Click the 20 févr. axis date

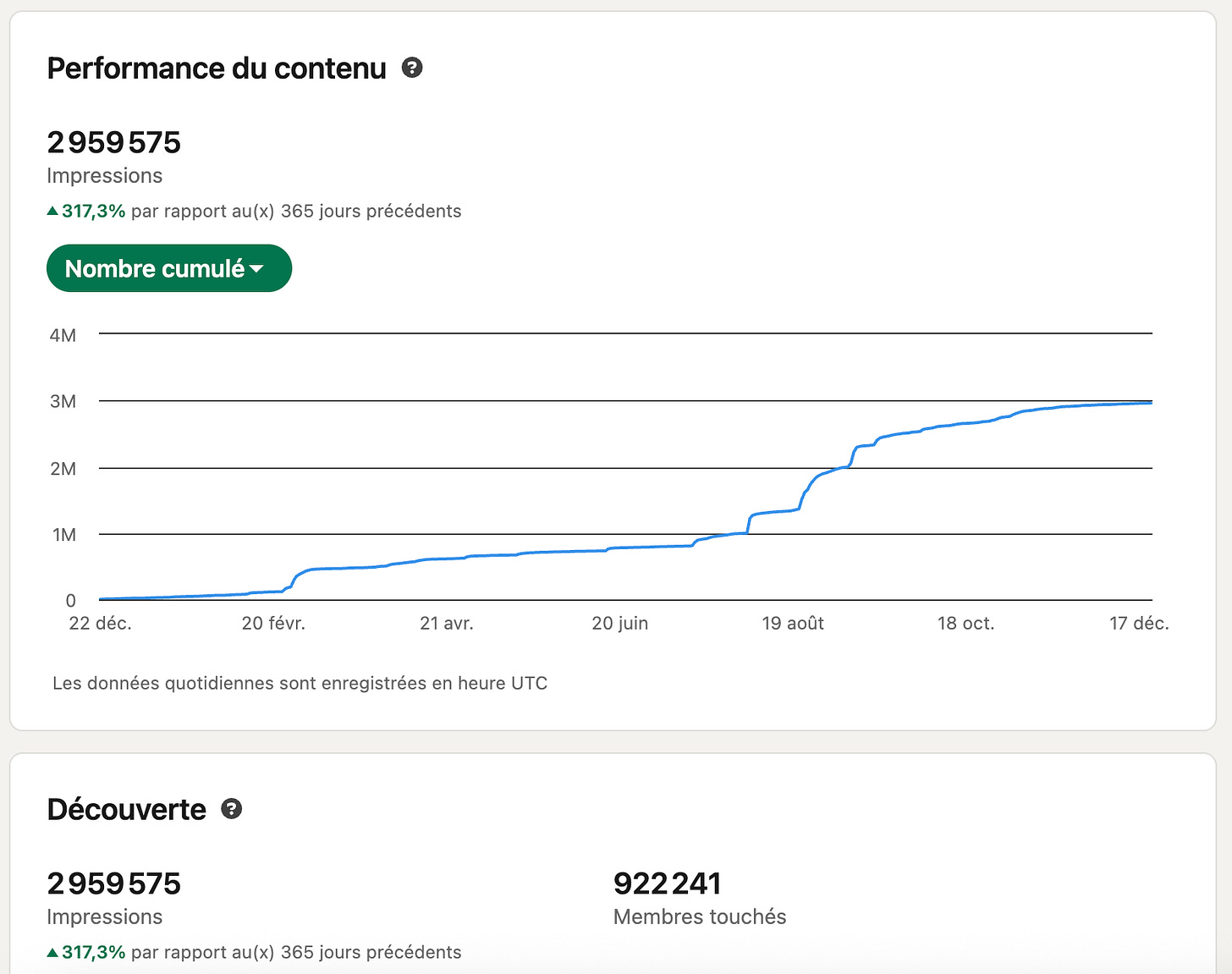[x=273, y=624]
